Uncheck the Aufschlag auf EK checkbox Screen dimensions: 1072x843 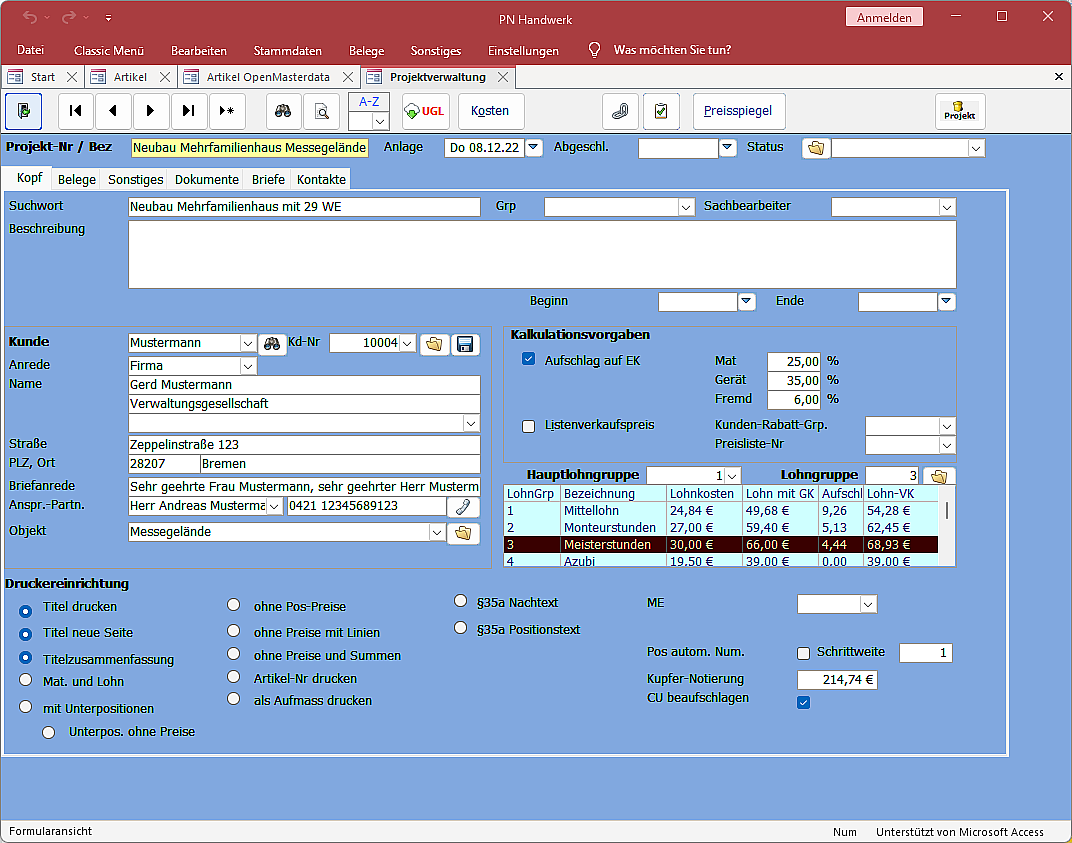tap(529, 360)
